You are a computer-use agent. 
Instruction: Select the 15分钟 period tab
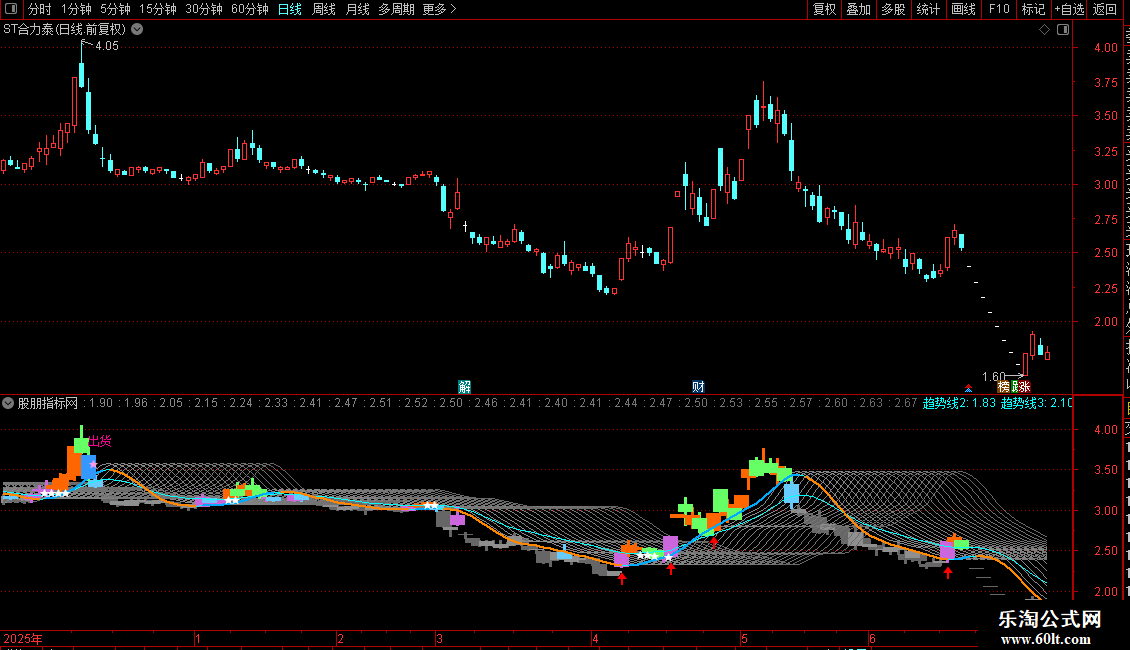pos(158,9)
